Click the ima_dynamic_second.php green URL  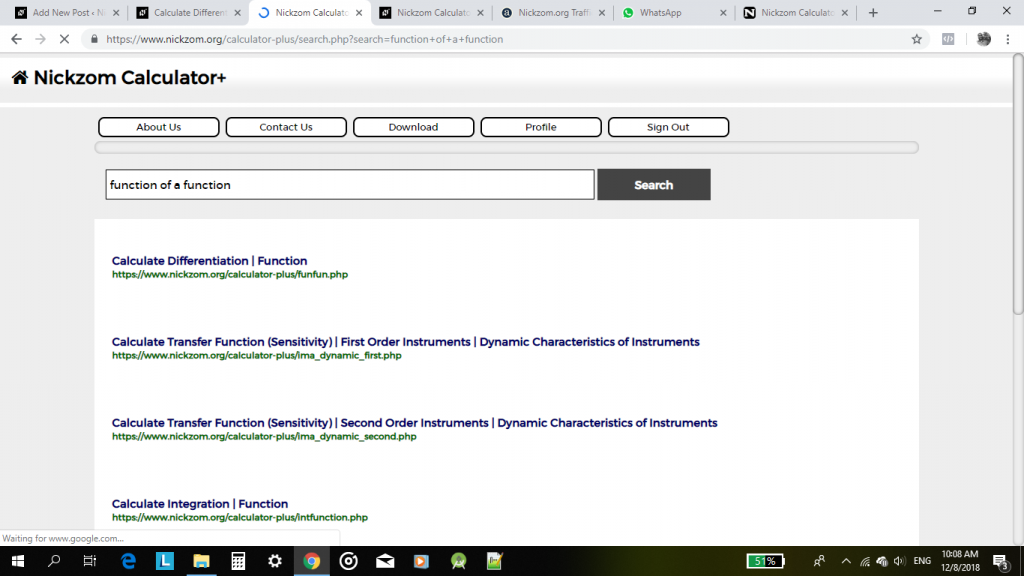coord(264,436)
